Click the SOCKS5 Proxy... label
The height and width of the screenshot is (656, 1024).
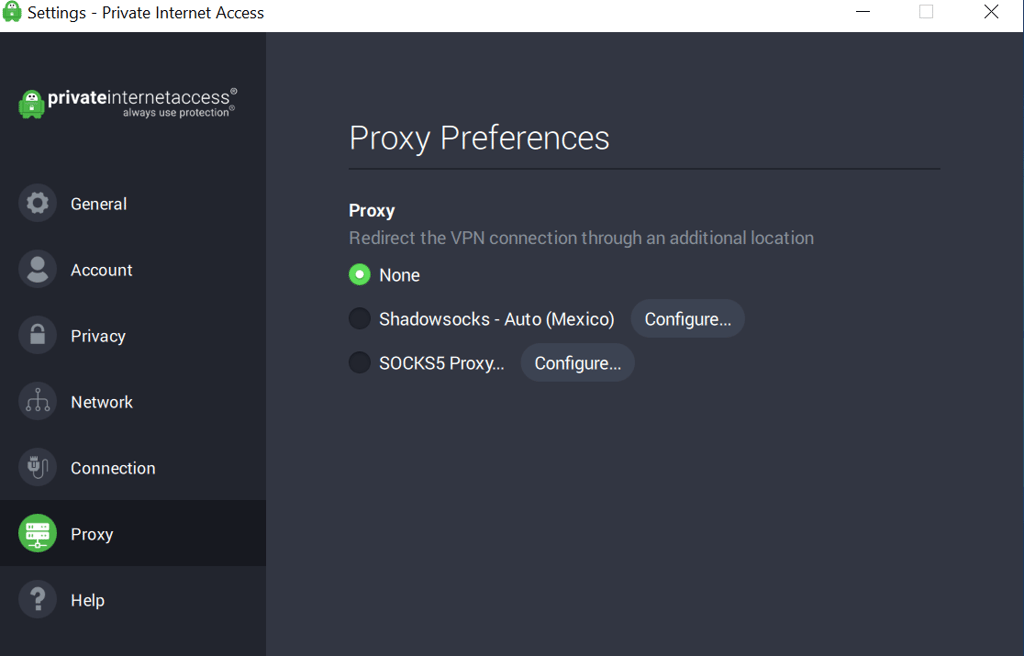click(x=441, y=363)
